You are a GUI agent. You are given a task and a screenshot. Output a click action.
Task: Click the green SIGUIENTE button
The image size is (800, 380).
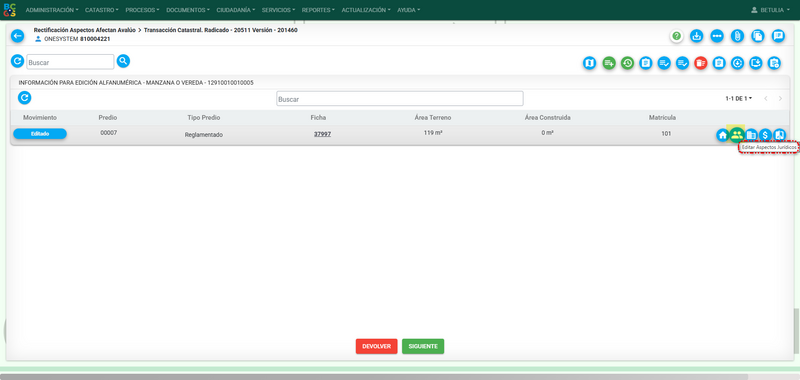[x=423, y=346]
